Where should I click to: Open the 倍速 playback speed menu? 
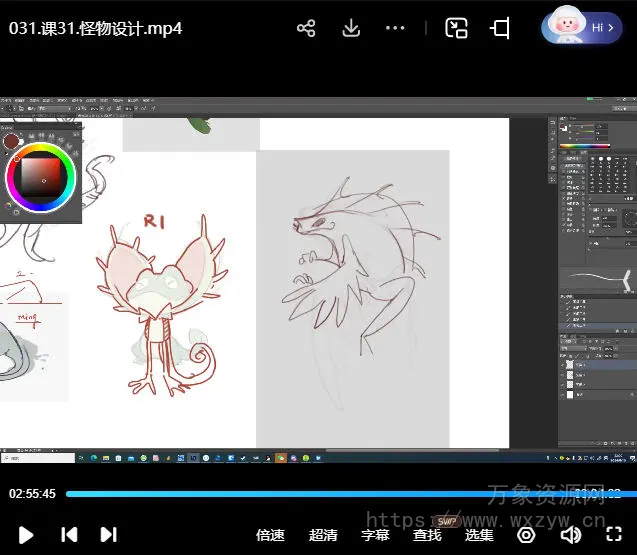[270, 535]
